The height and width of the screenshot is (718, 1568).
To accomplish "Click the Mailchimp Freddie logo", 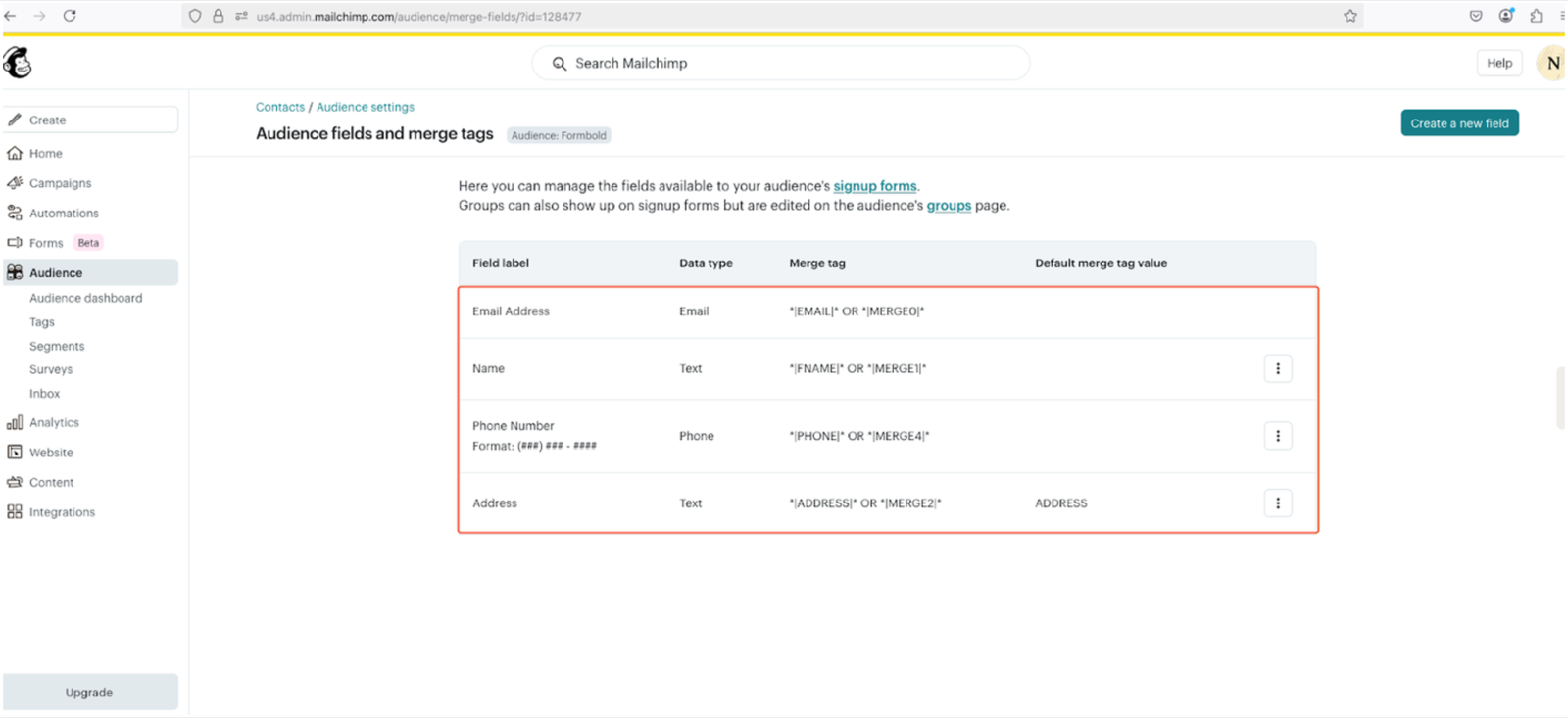I will [18, 63].
